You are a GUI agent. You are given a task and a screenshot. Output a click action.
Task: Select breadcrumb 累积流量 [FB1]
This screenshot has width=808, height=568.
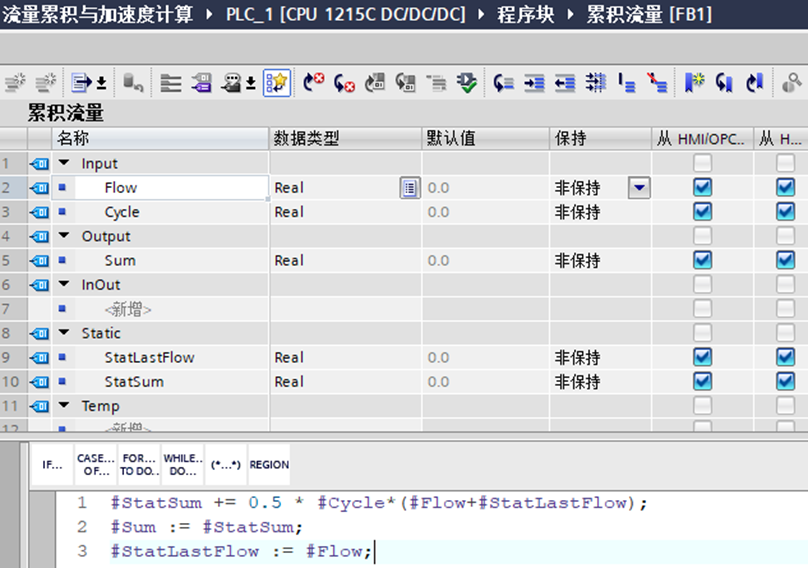point(649,14)
